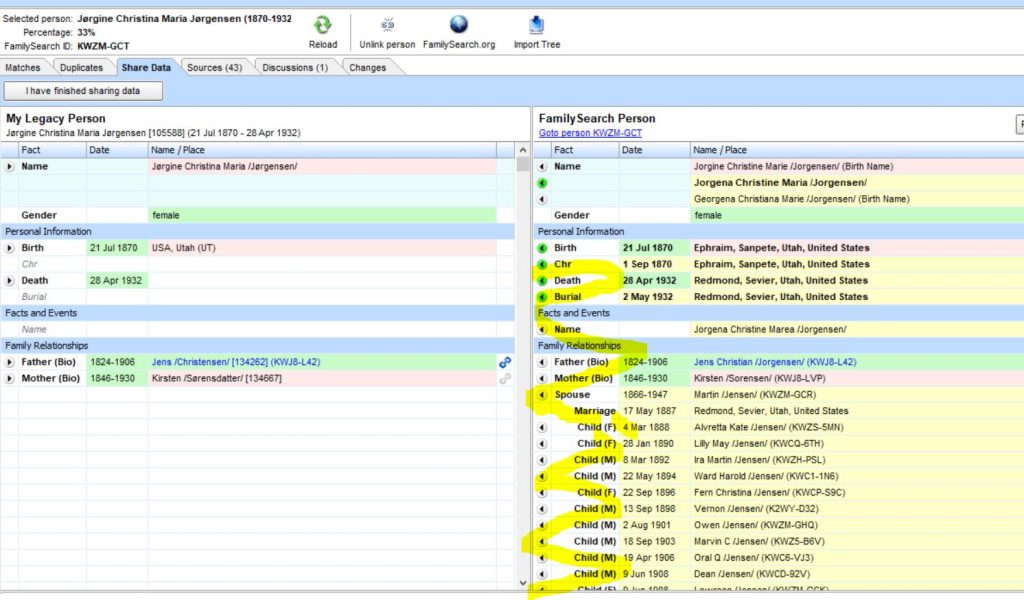This screenshot has width=1024, height=600.
Task: Click FamilySearch panel 'Fact' column header
Action: (x=585, y=150)
